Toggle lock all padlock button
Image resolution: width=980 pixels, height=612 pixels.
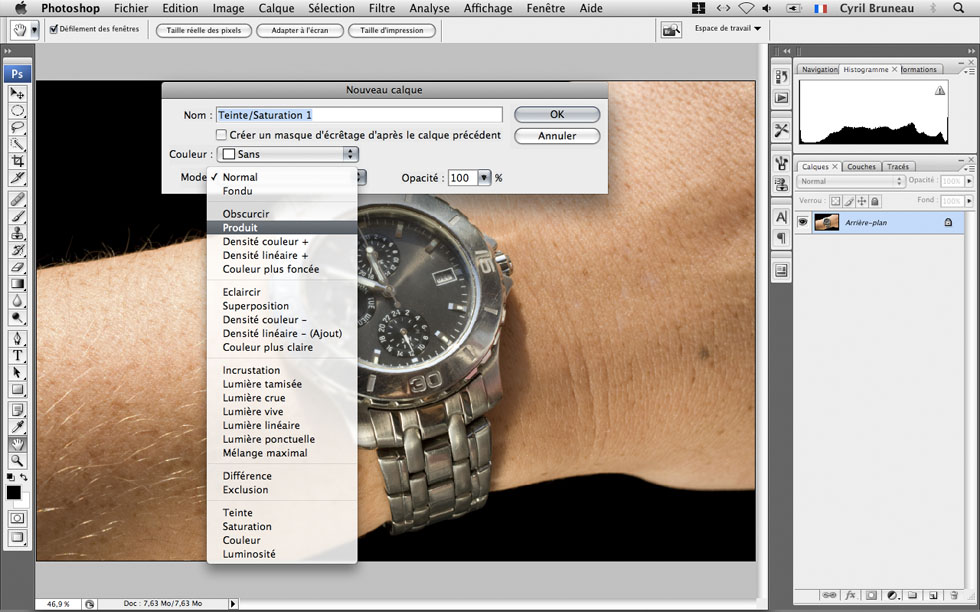(875, 201)
